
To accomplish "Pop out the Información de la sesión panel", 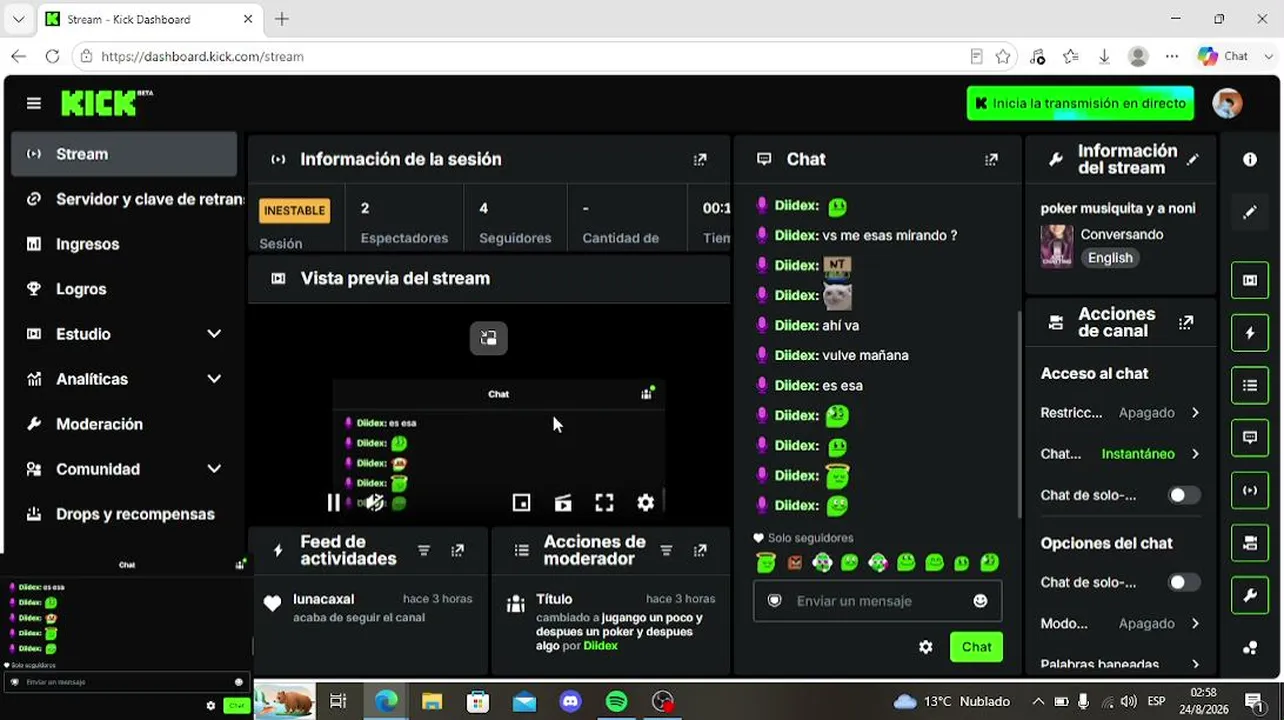I will 700,159.
